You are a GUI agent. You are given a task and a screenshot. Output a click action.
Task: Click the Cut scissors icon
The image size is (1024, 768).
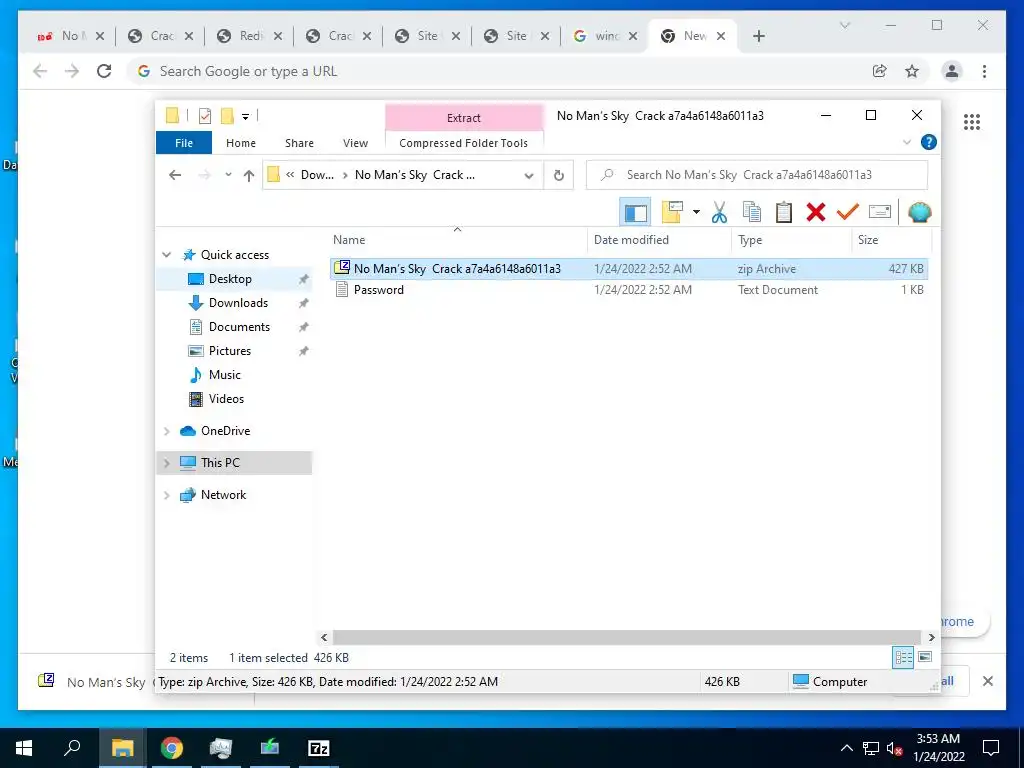719,212
